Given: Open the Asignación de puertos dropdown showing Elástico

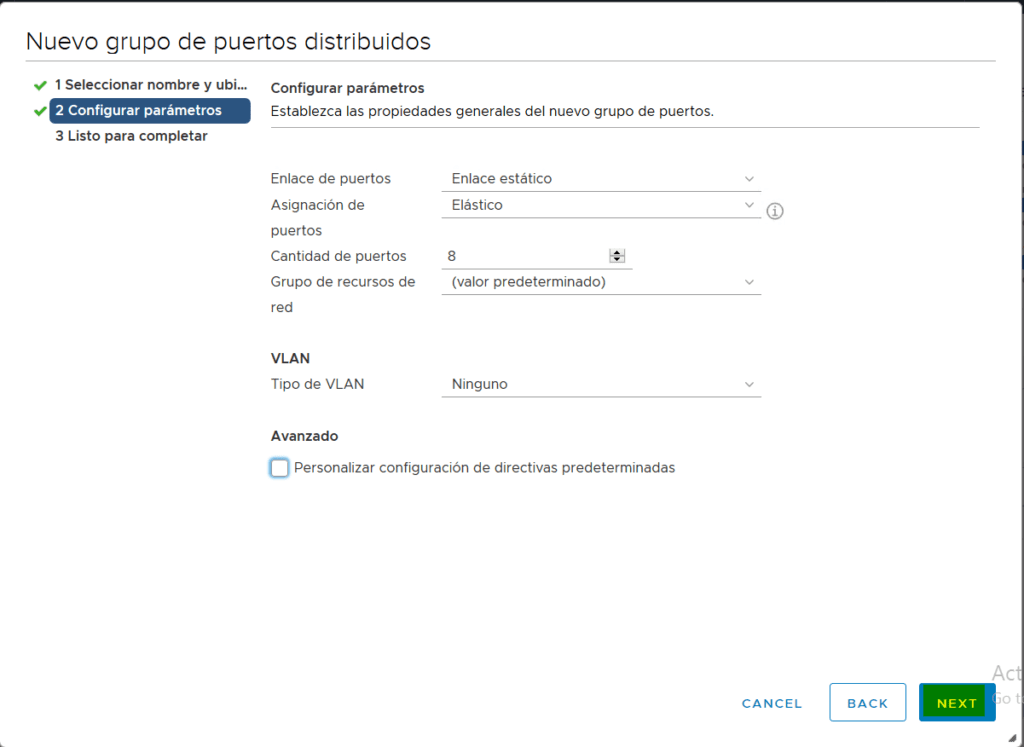Looking at the screenshot, I should (600, 205).
